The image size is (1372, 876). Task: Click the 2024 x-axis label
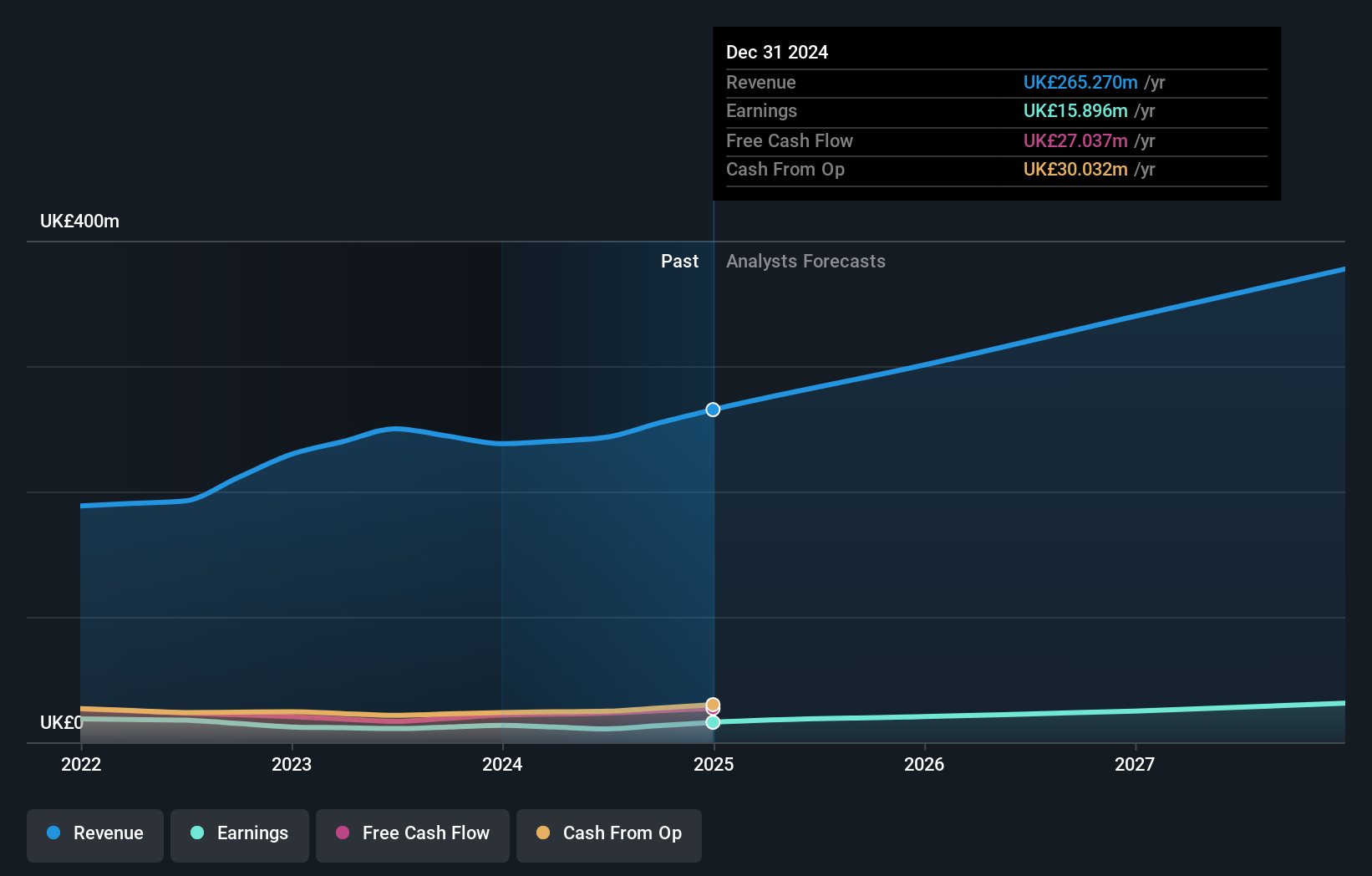(502, 764)
